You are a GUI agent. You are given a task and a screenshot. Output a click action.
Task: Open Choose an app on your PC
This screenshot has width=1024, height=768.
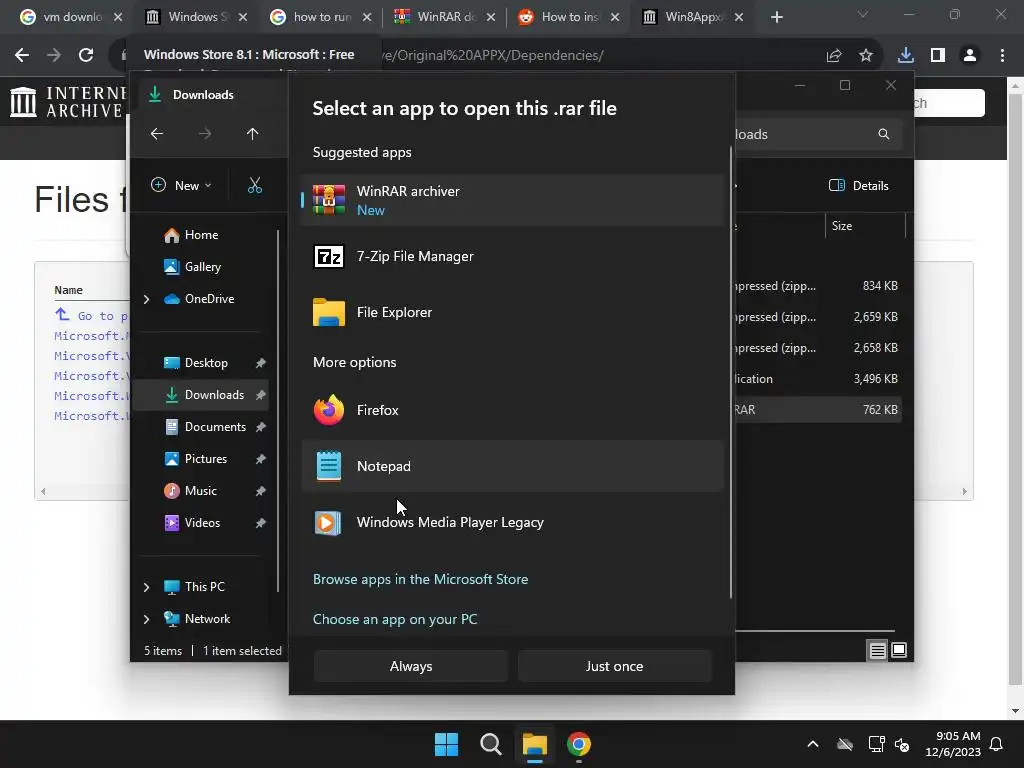395,619
